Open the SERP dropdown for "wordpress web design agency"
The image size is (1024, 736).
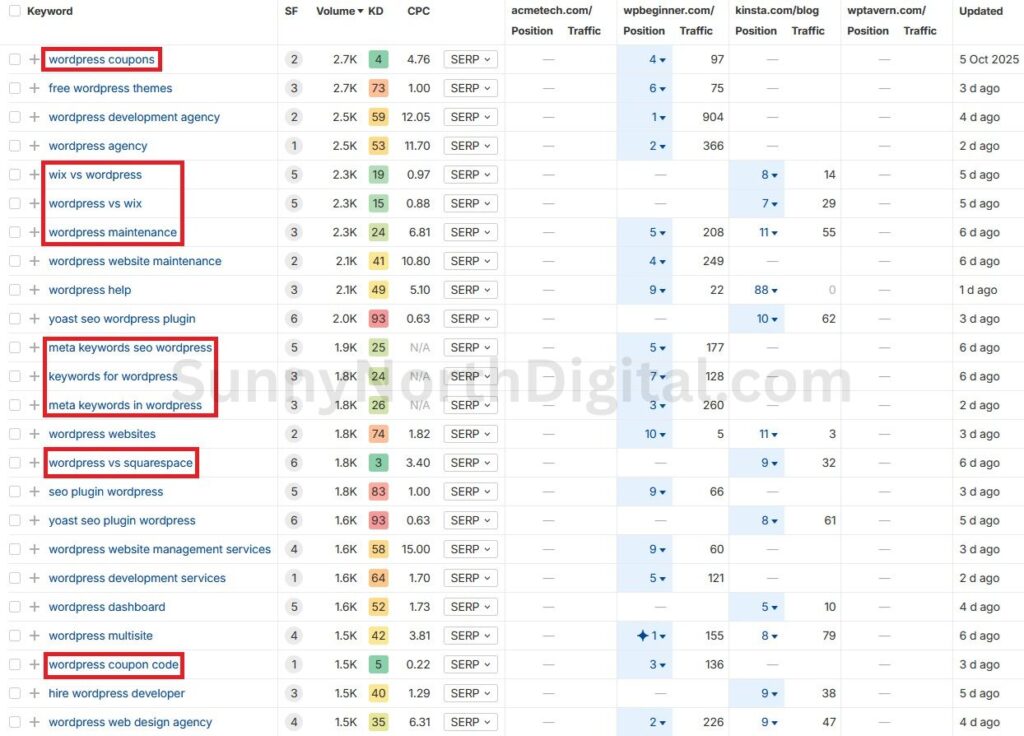pyautogui.click(x=470, y=722)
